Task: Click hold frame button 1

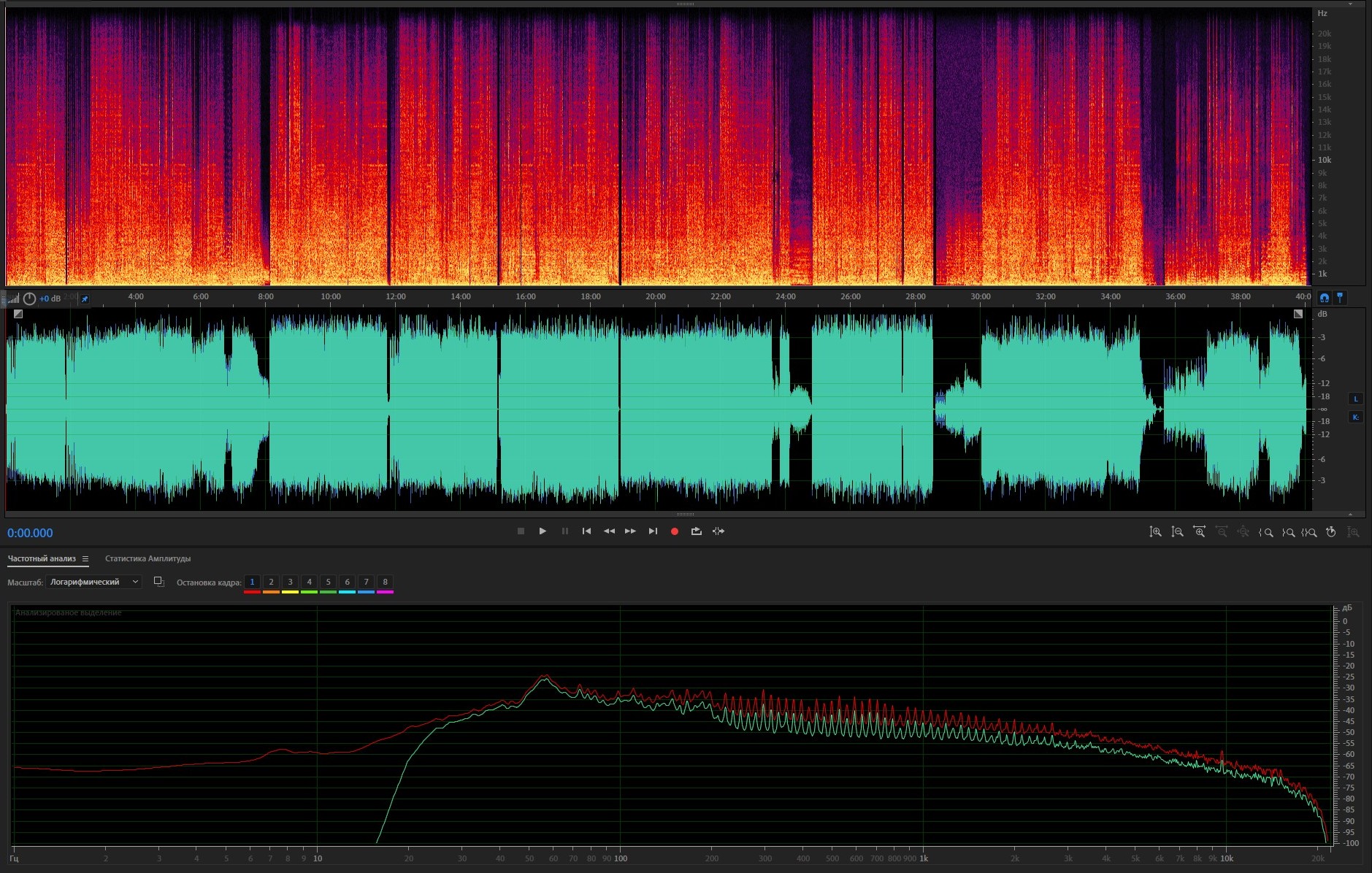Action: coord(252,582)
